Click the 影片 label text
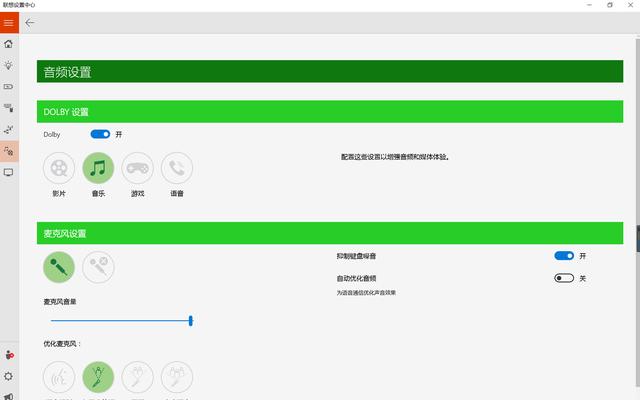 [59, 193]
